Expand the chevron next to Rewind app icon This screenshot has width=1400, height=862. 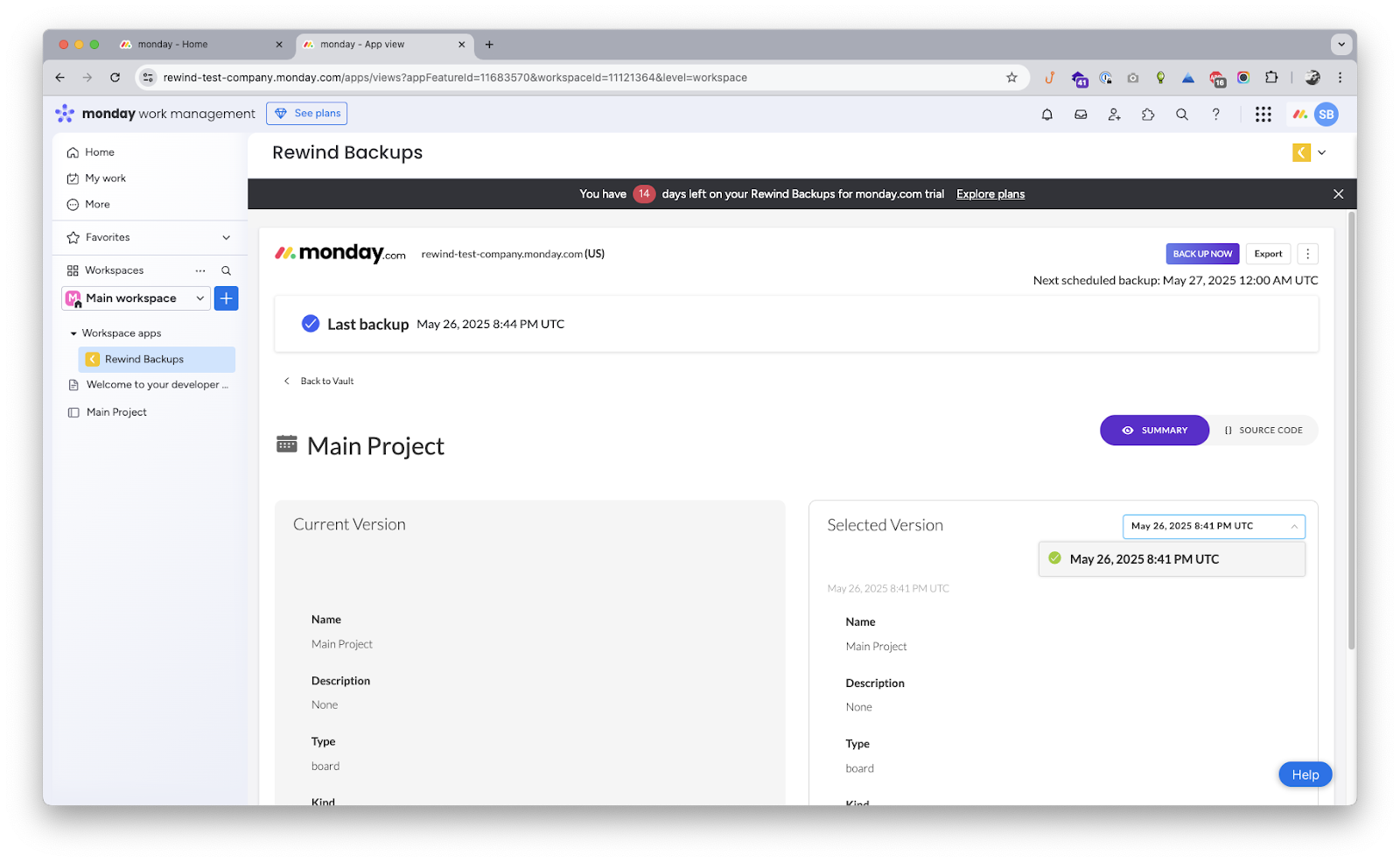tap(1321, 153)
